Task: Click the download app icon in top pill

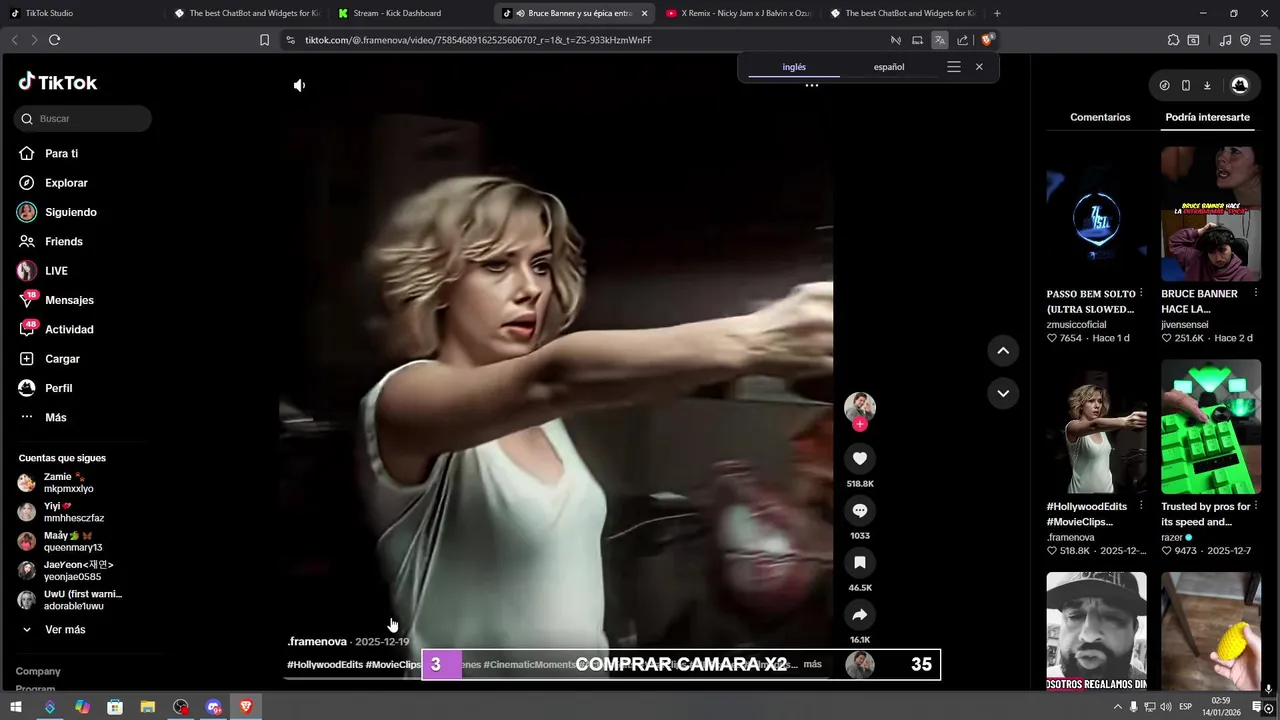Action: (x=1207, y=86)
